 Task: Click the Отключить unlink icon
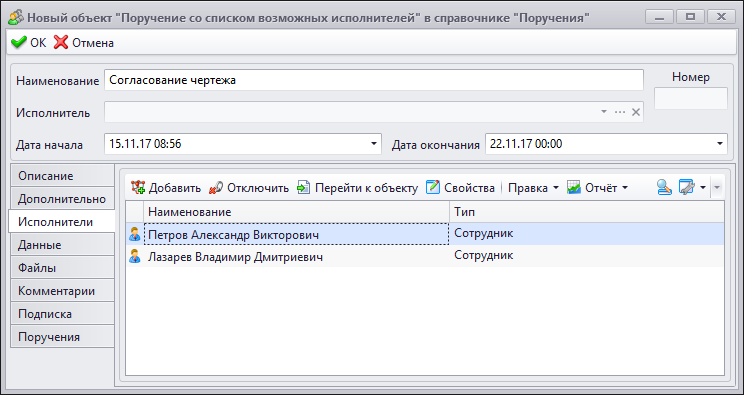click(x=215, y=188)
